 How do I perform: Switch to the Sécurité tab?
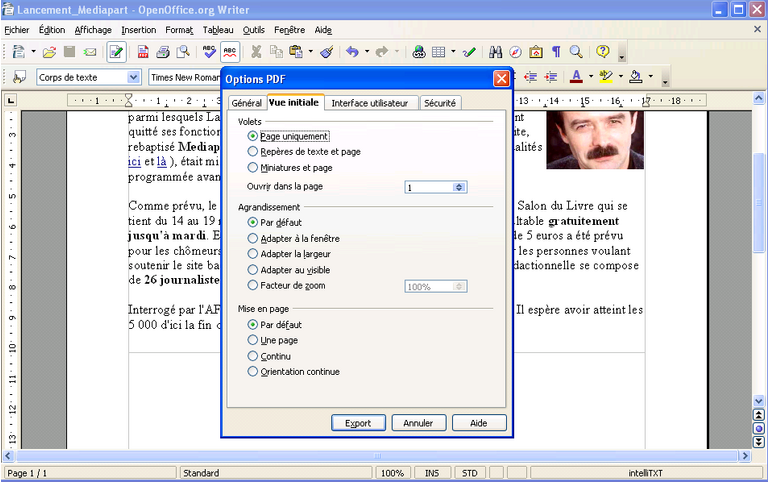(440, 103)
